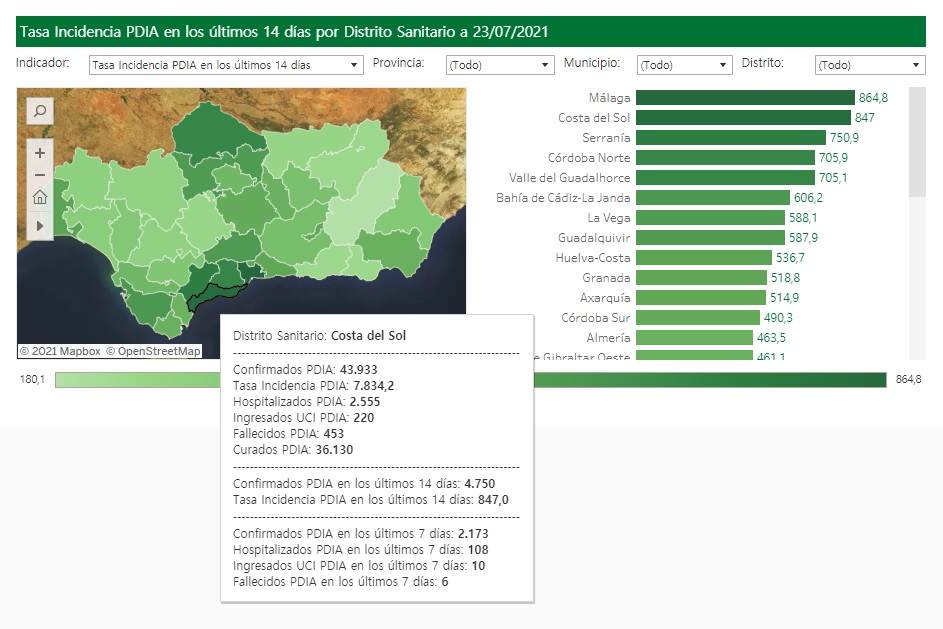
Task: Click the "750,9" bar value
Action: pyautogui.click(x=844, y=138)
